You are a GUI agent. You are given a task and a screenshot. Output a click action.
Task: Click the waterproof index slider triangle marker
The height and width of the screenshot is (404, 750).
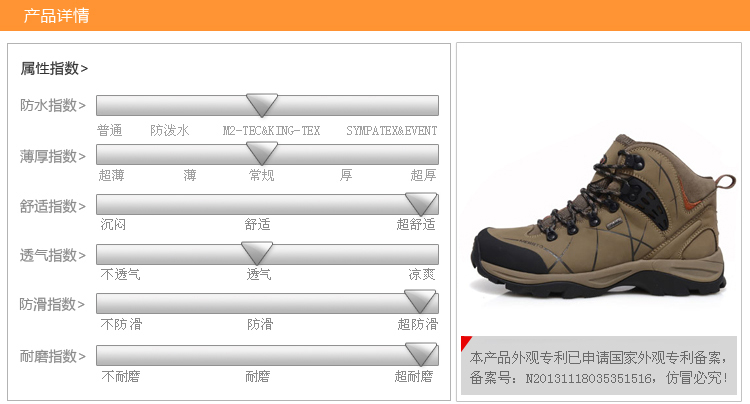coord(262,105)
